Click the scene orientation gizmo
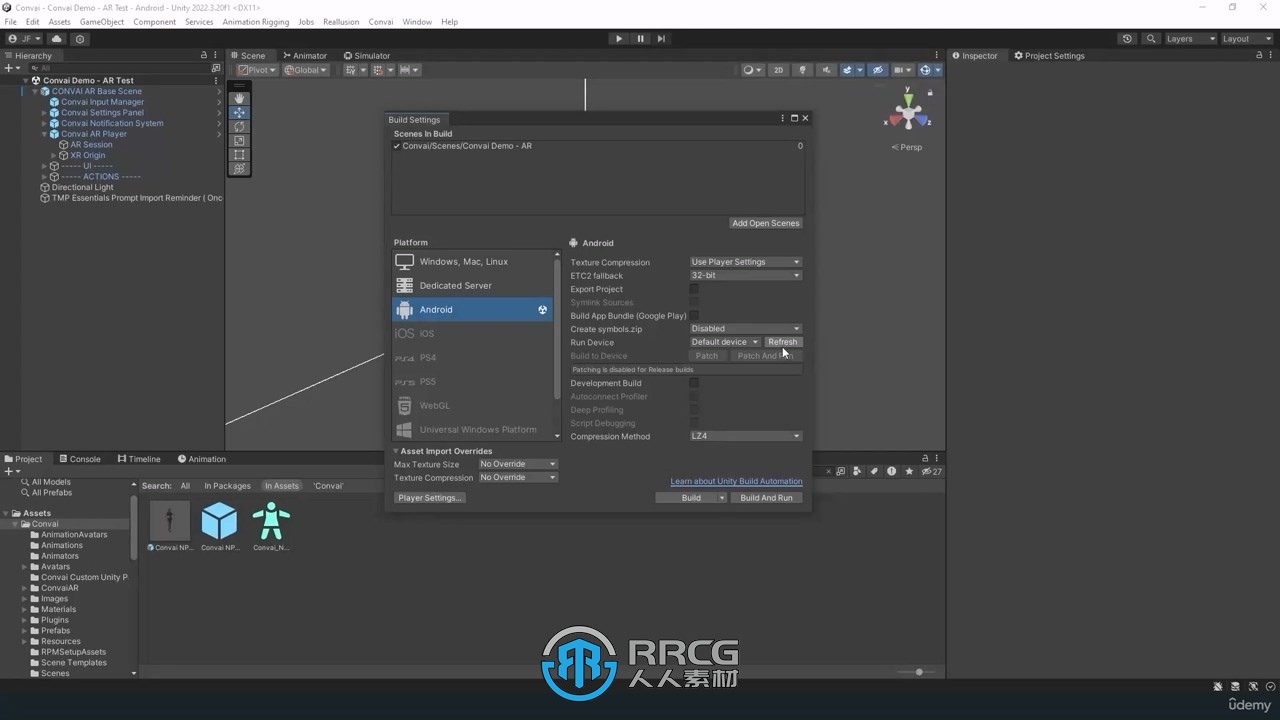Screen dimensions: 1280x720 click(x=908, y=112)
